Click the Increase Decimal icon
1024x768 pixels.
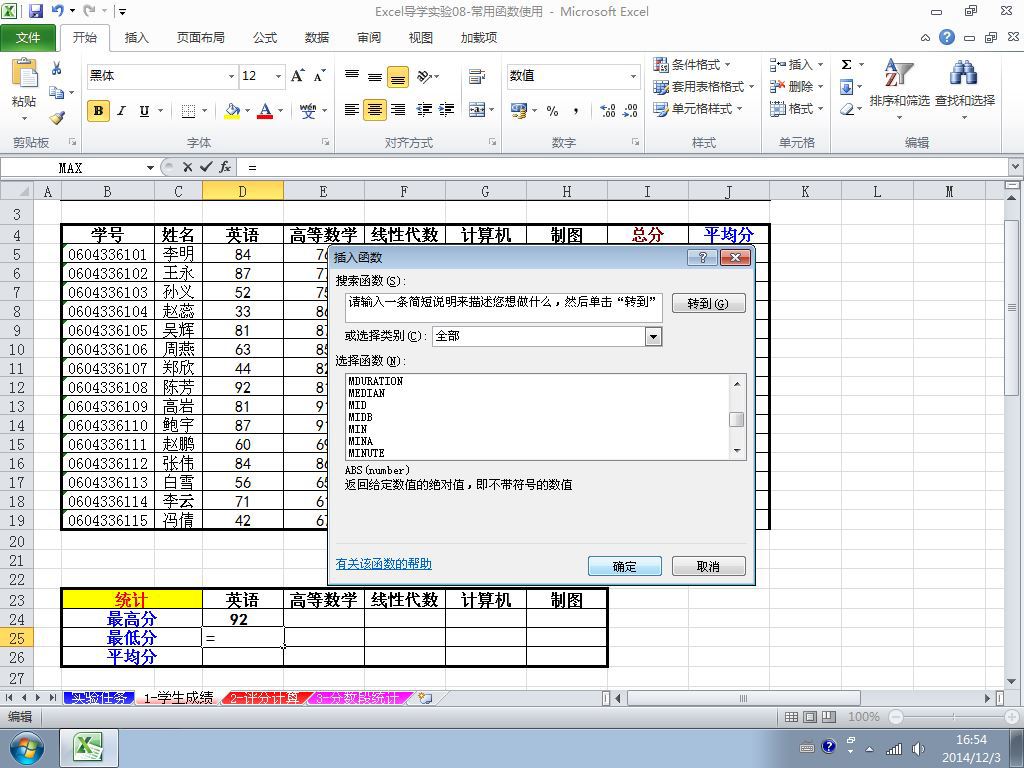click(607, 110)
